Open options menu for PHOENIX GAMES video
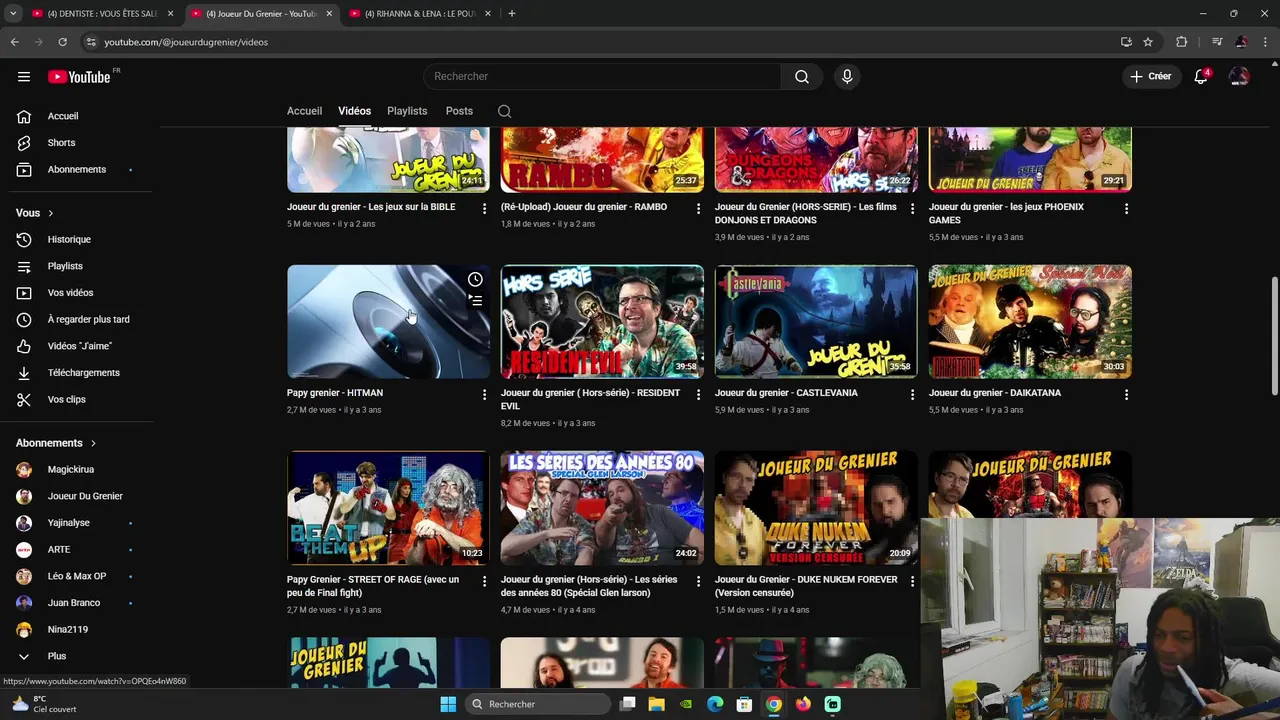 (x=1127, y=209)
